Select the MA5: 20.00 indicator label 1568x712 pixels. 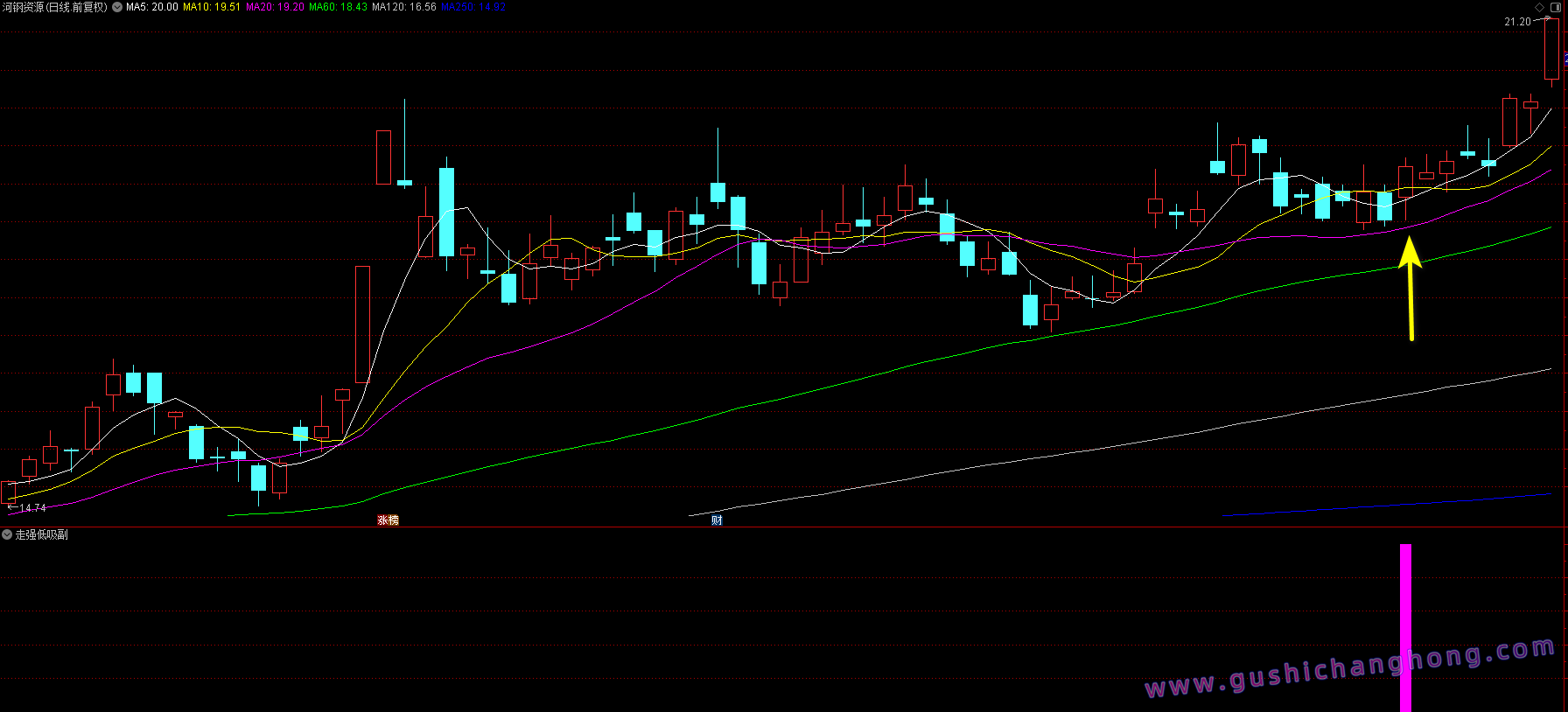point(152,7)
